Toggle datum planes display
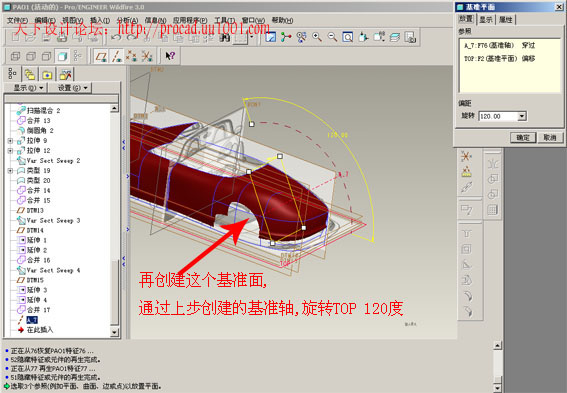The width and height of the screenshot is (567, 393). click(x=101, y=56)
